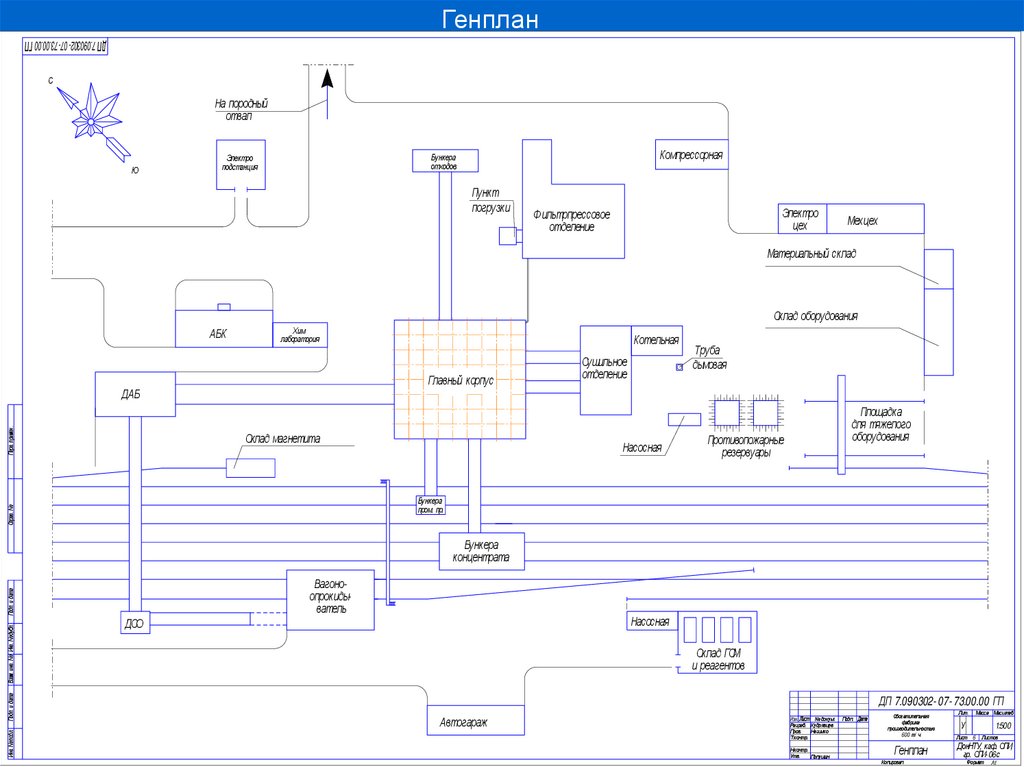Click the Бункера концентрата building
Screen dimensions: 1024x767
pos(481,551)
